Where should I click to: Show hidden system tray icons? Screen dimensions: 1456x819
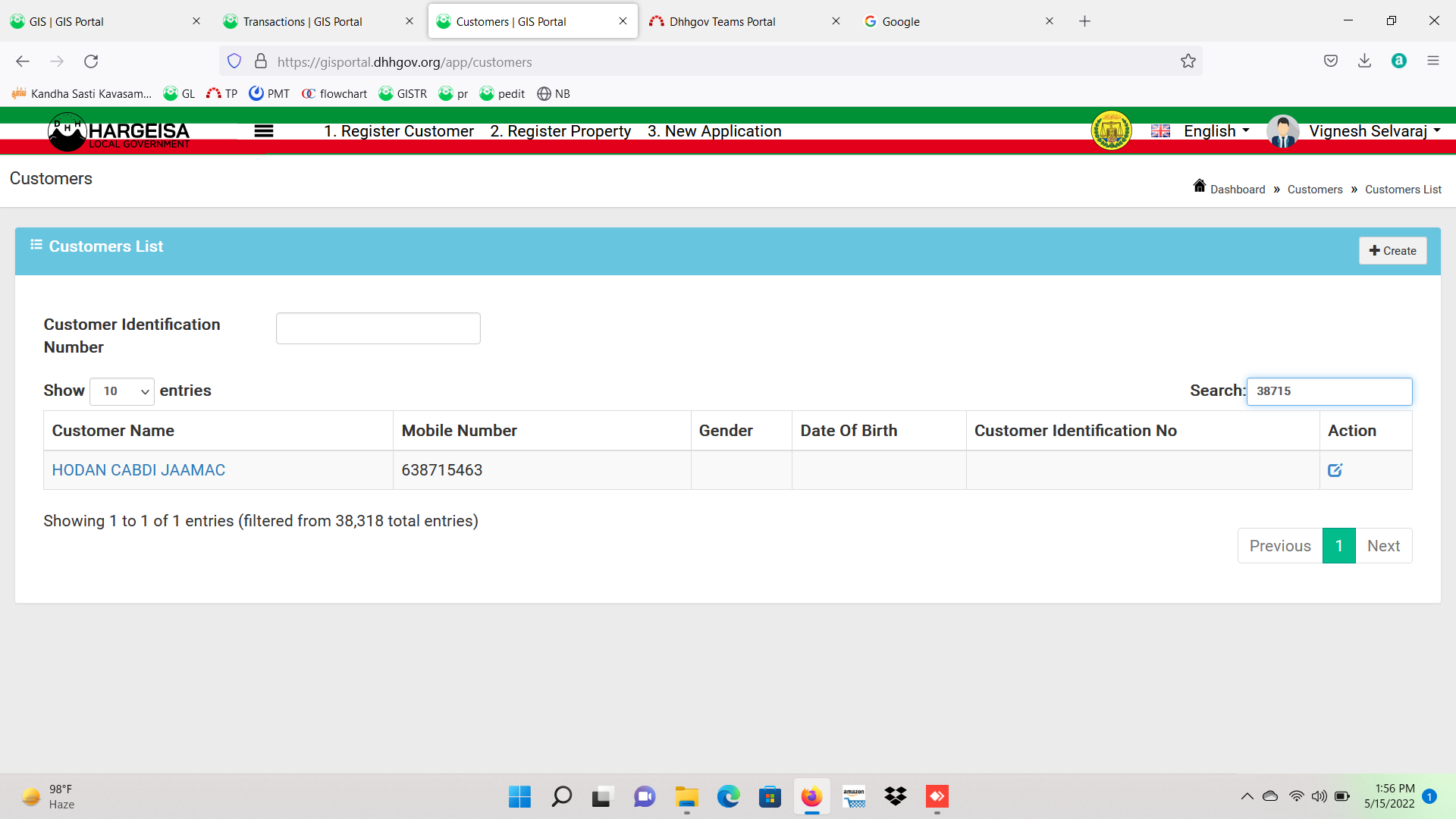1247,797
